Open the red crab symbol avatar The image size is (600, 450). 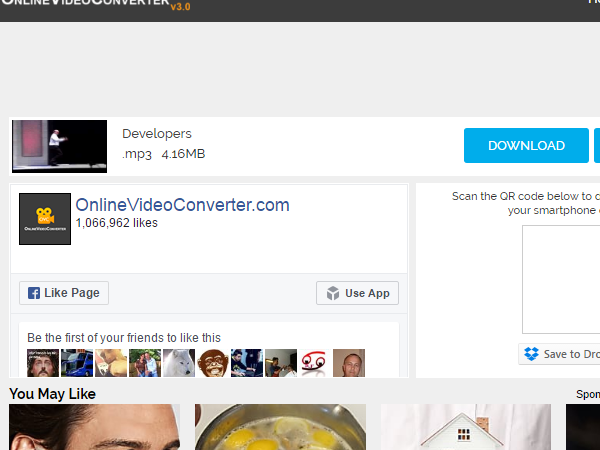point(315,363)
